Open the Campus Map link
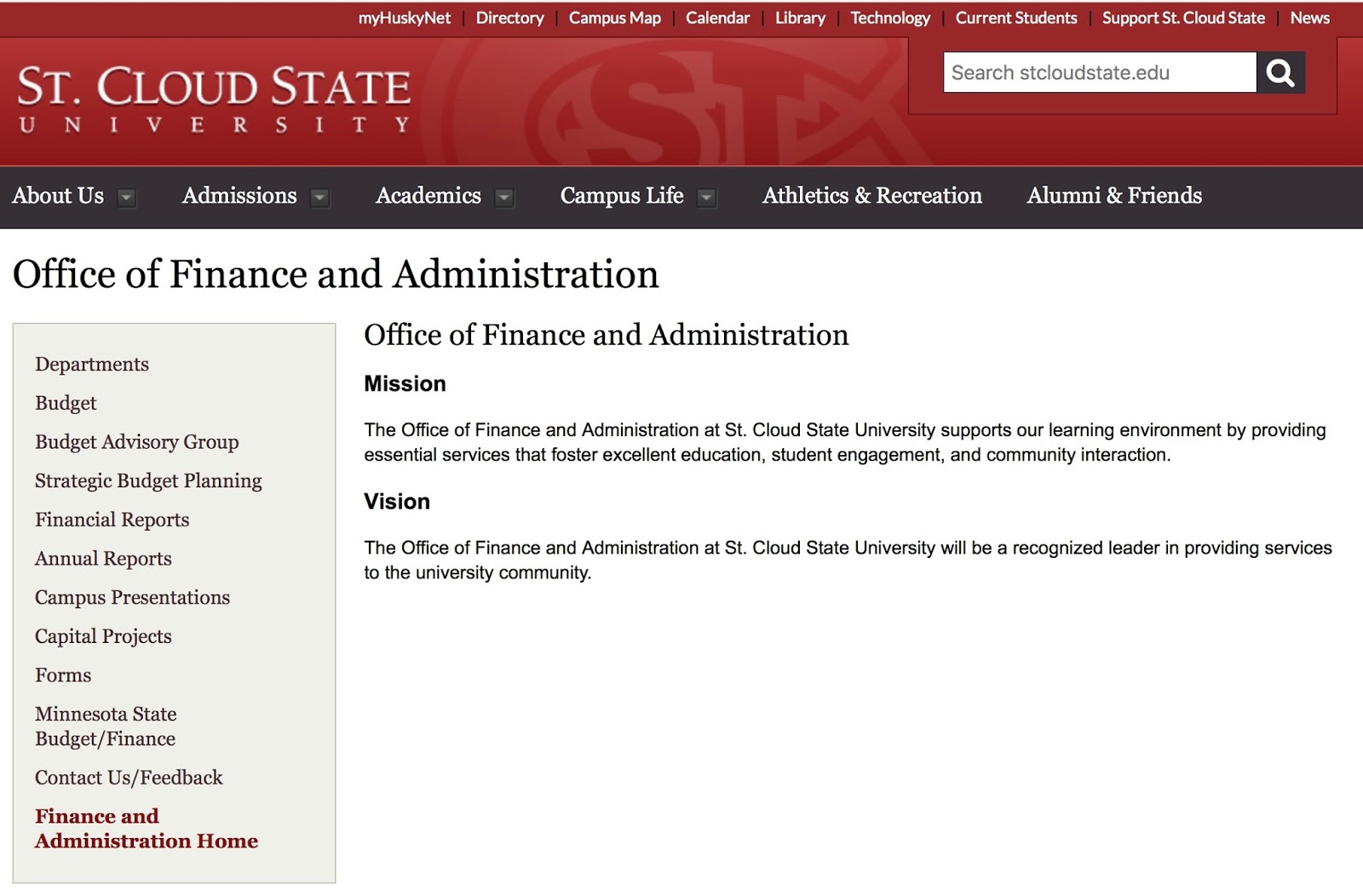Image resolution: width=1363 pixels, height=896 pixels. tap(615, 18)
